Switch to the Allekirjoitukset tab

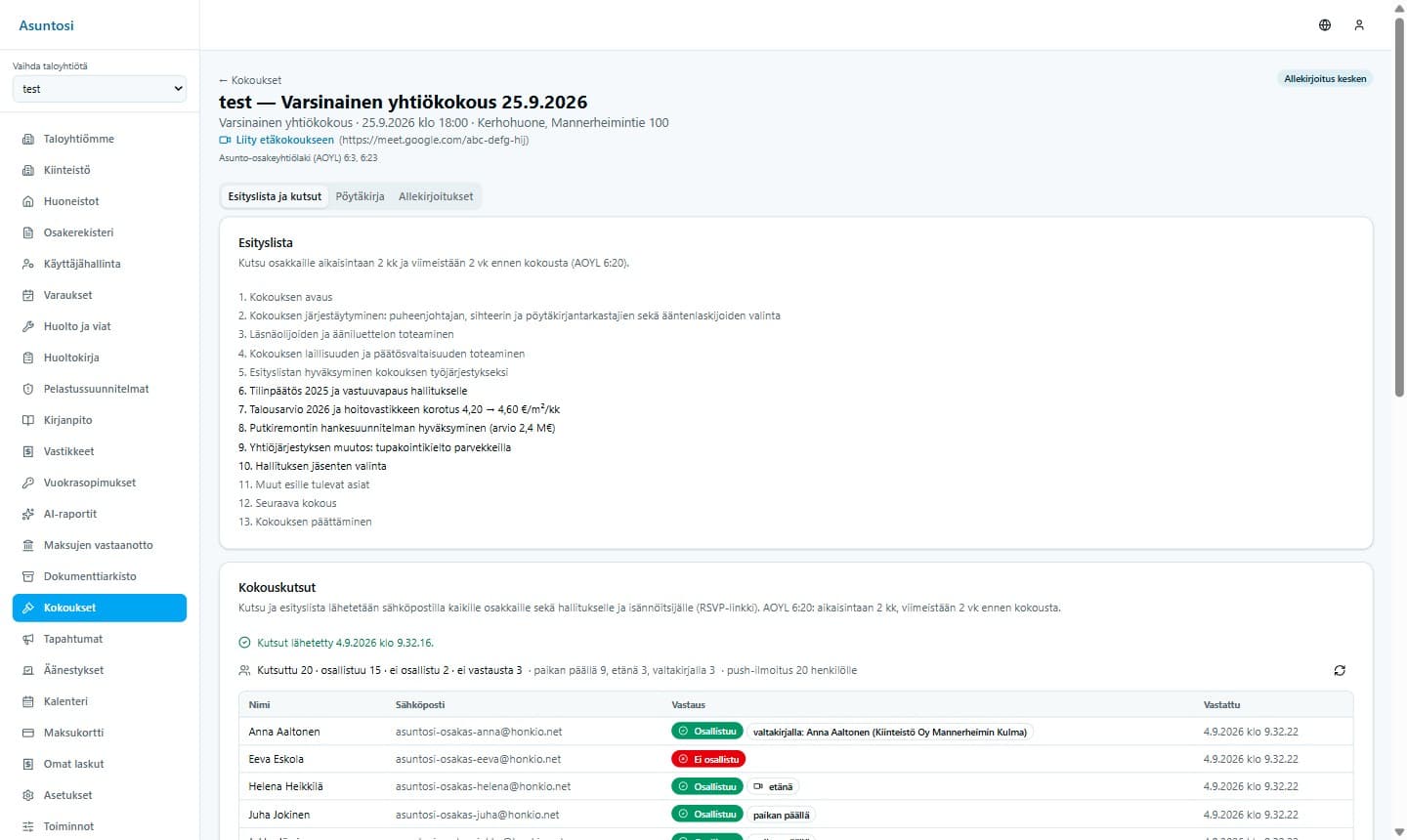436,196
